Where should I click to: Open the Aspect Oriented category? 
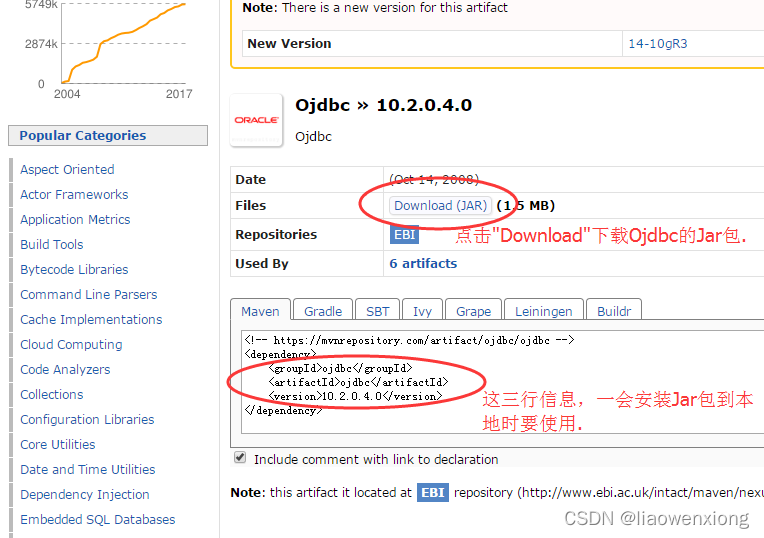[67, 170]
